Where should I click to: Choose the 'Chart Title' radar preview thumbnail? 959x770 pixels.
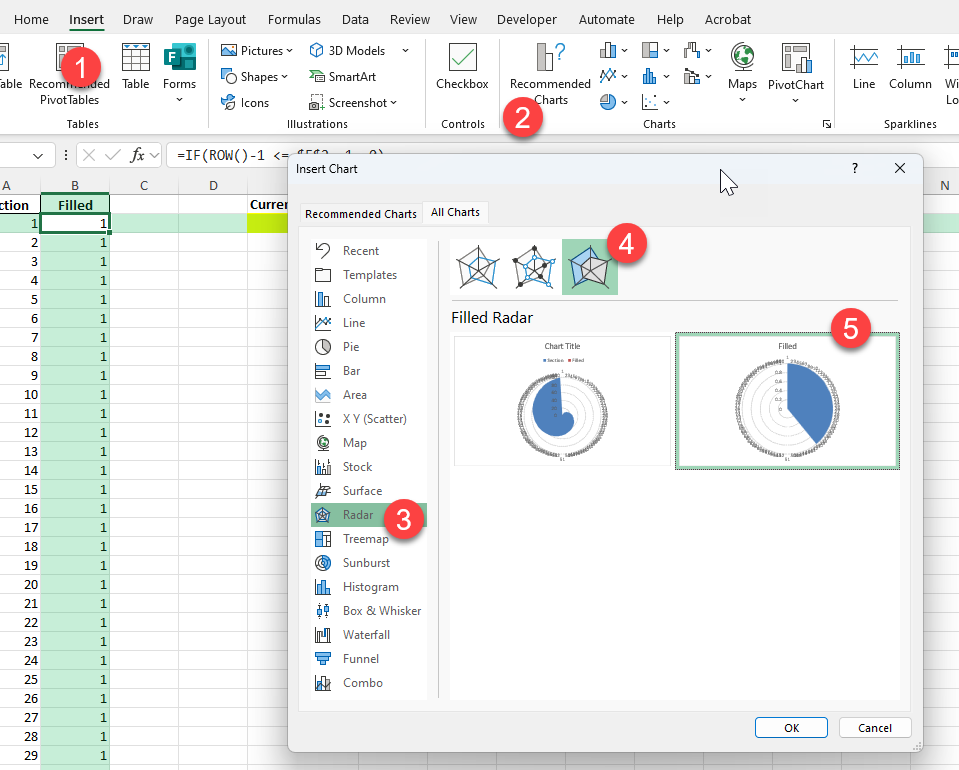click(562, 401)
